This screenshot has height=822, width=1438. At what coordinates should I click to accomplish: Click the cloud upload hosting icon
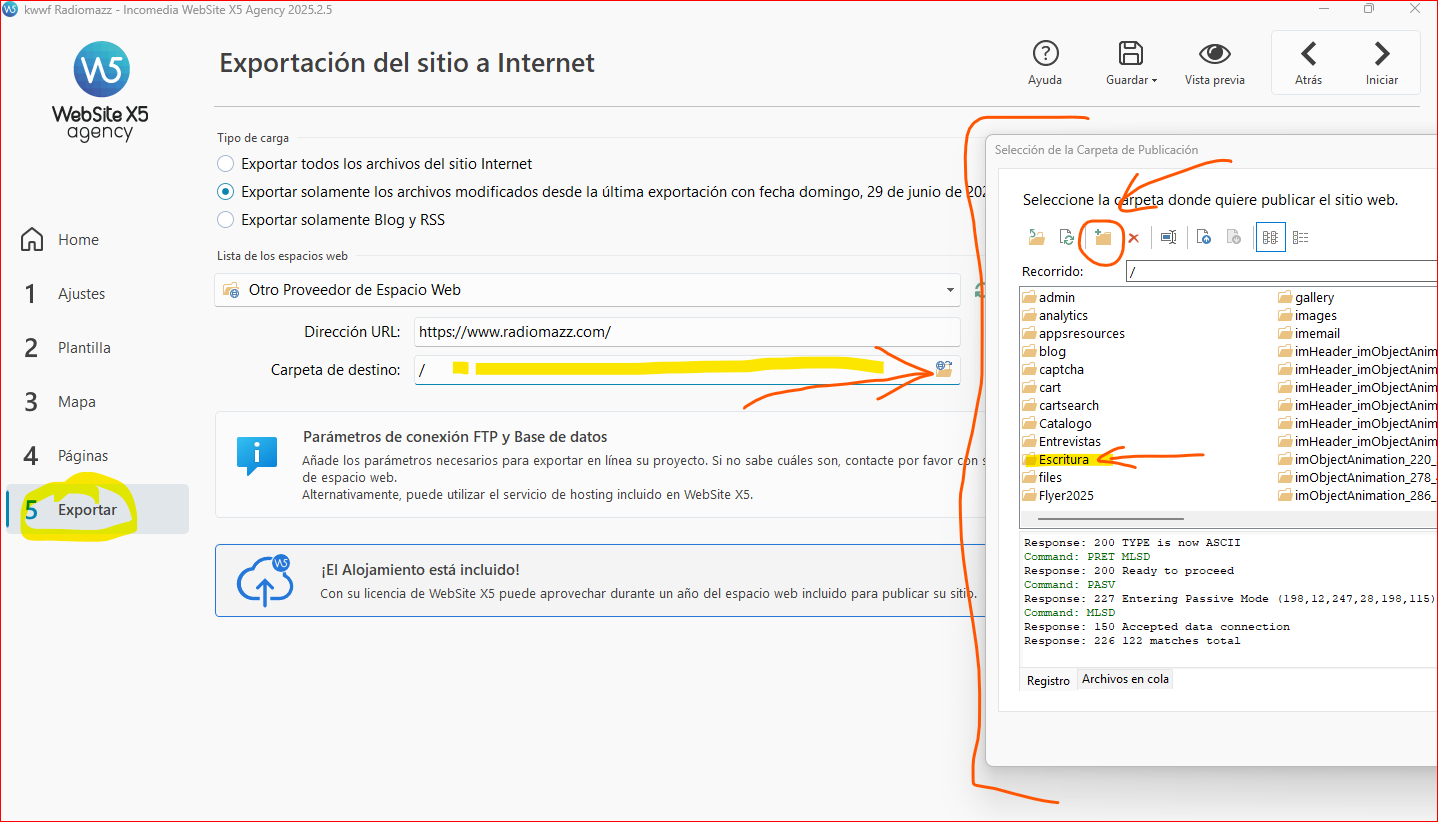[264, 581]
